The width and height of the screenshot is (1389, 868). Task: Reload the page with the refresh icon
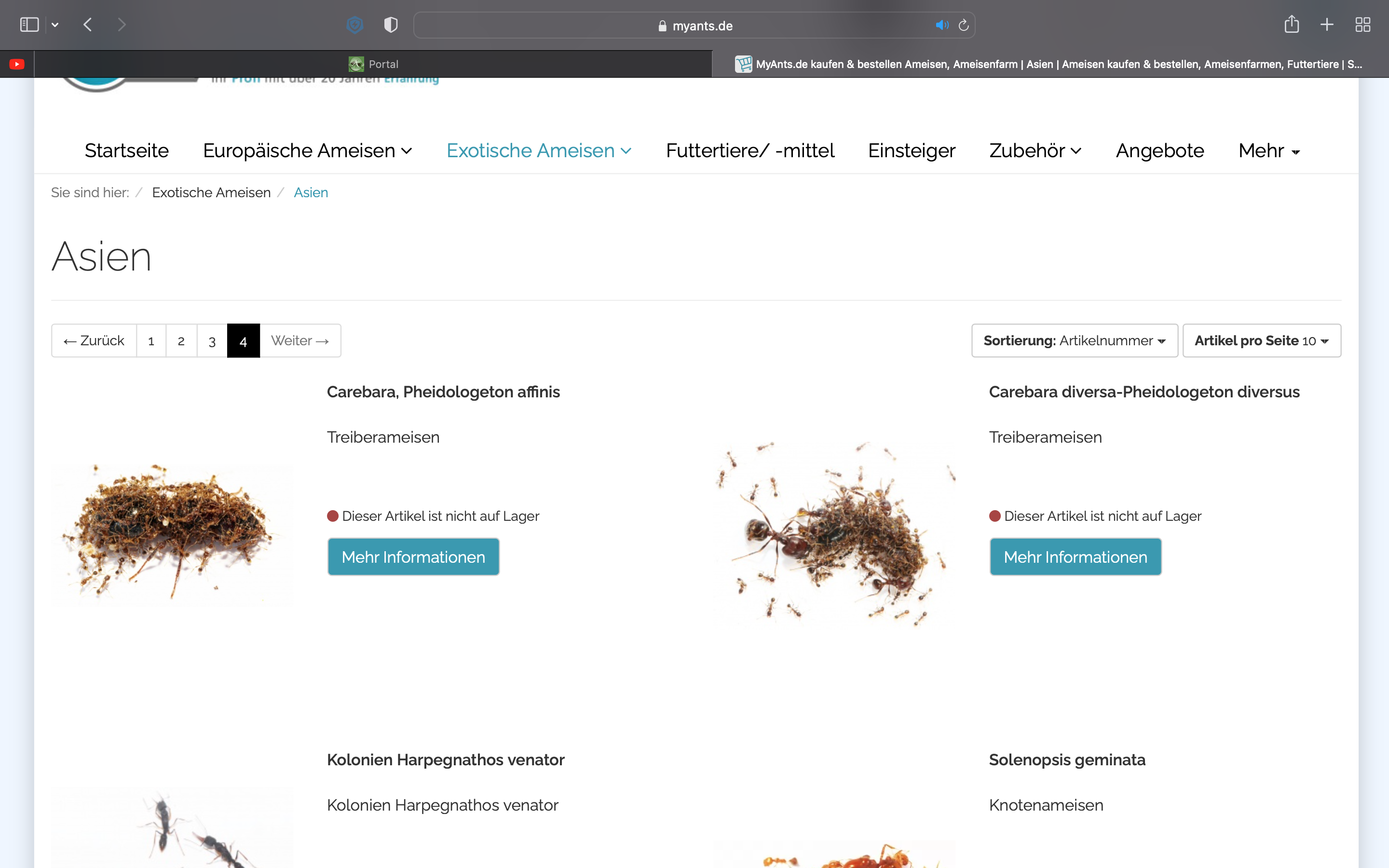(964, 25)
